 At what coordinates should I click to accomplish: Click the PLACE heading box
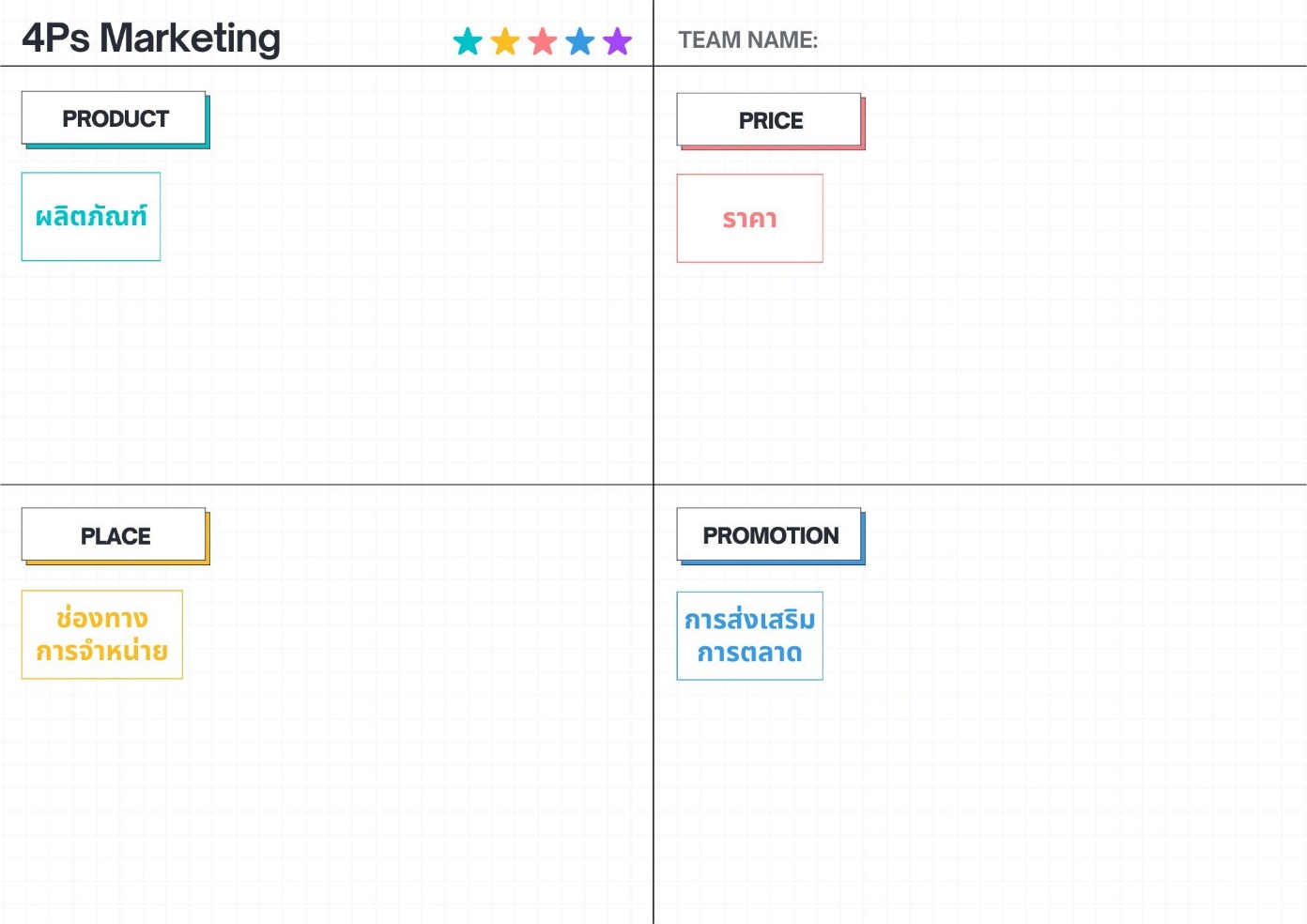point(114,535)
